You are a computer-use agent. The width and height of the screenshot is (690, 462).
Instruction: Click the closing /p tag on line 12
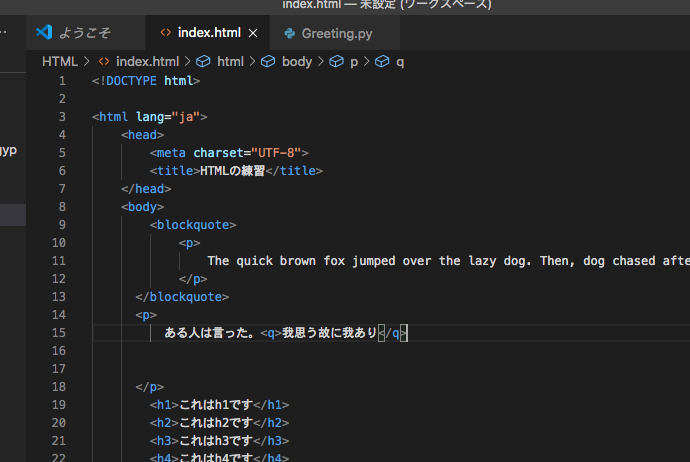(193, 279)
